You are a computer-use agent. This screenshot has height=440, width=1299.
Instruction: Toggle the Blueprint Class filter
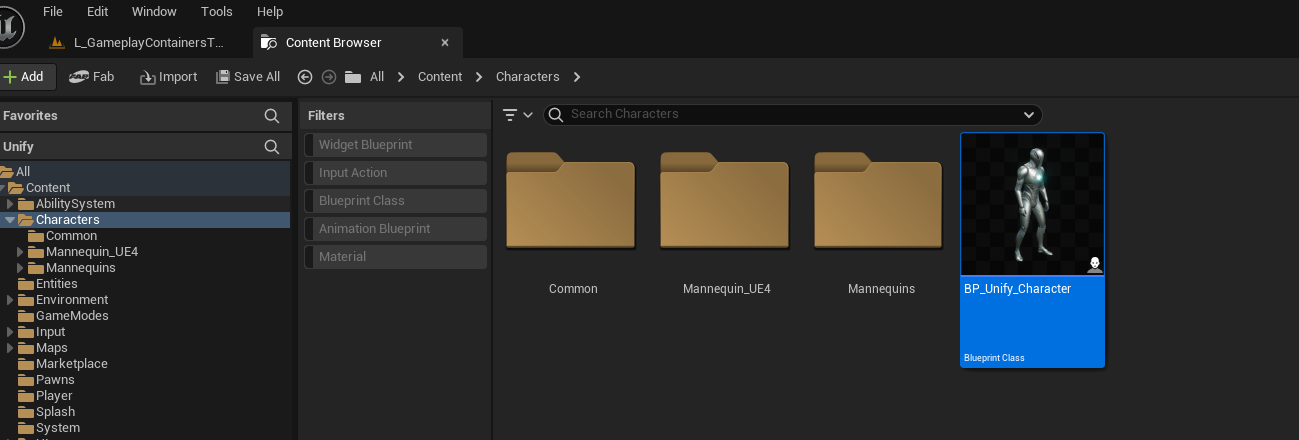click(x=395, y=201)
